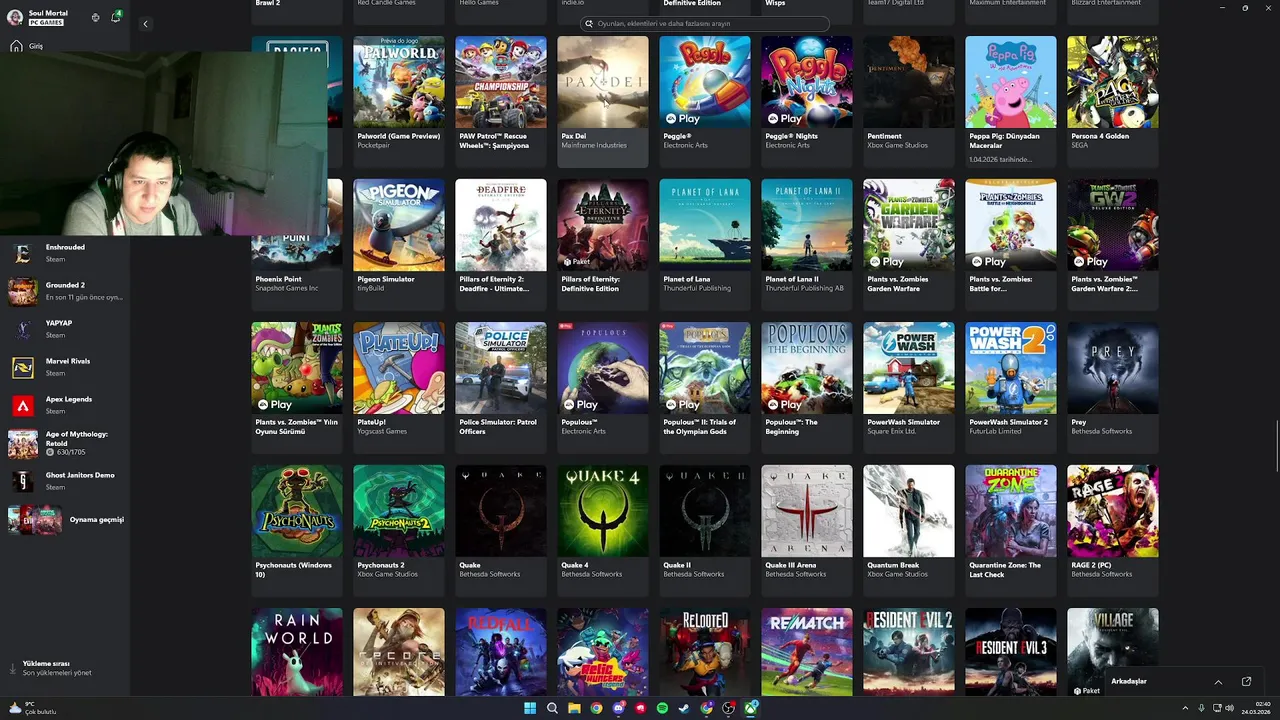The image size is (1280, 720).
Task: Open Age of Mythology: Retold sidebar entry
Action: click(65, 443)
